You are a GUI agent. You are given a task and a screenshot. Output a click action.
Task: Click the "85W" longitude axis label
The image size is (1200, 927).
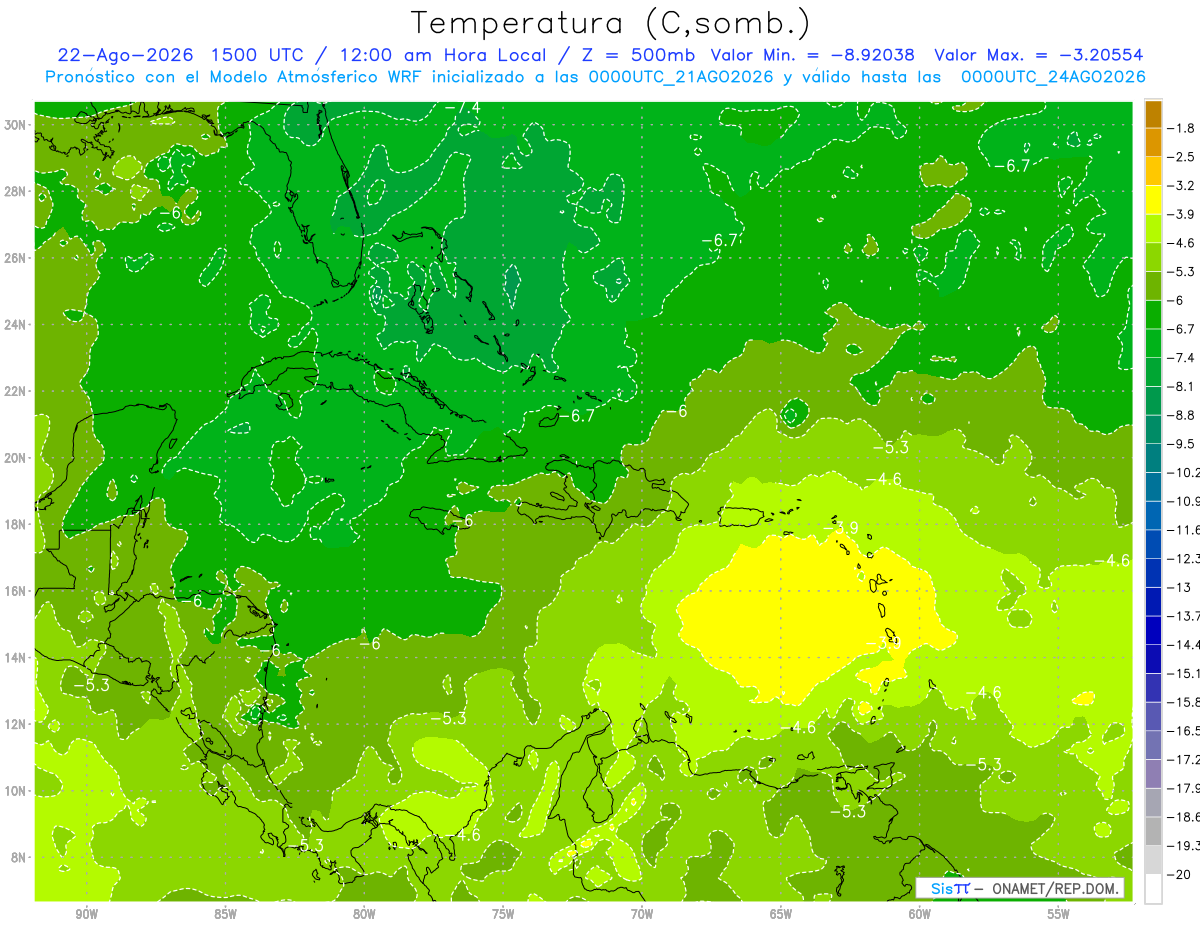pyautogui.click(x=225, y=914)
